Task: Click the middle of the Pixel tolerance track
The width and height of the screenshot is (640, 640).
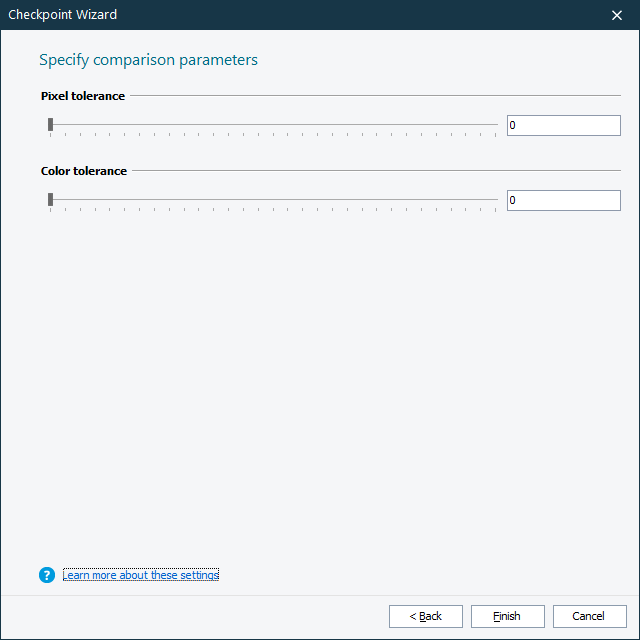Action: [x=273, y=125]
